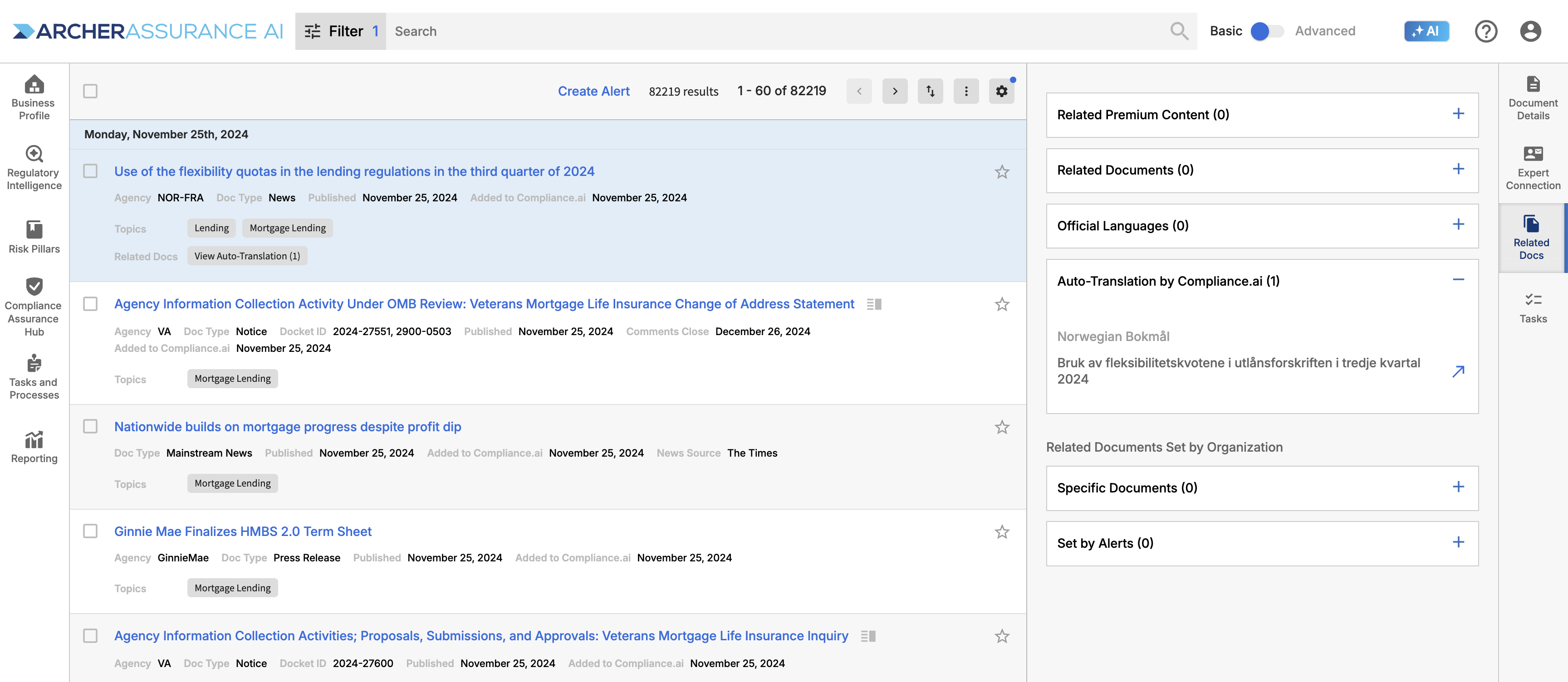Open the help question mark icon
1568x682 pixels.
[1486, 31]
